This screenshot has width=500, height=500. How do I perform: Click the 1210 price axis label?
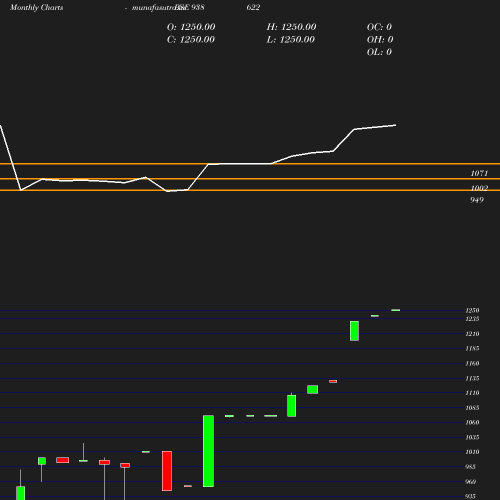click(472, 334)
